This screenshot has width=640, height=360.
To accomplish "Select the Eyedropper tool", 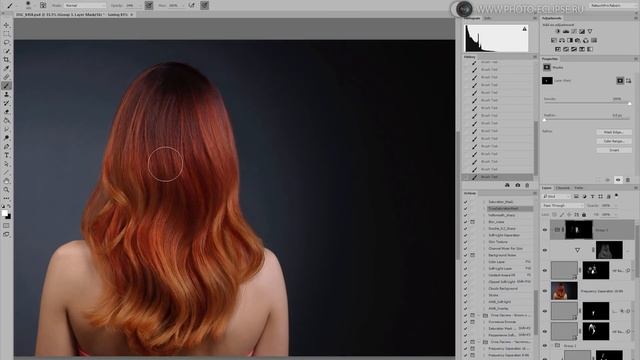I will [6, 68].
